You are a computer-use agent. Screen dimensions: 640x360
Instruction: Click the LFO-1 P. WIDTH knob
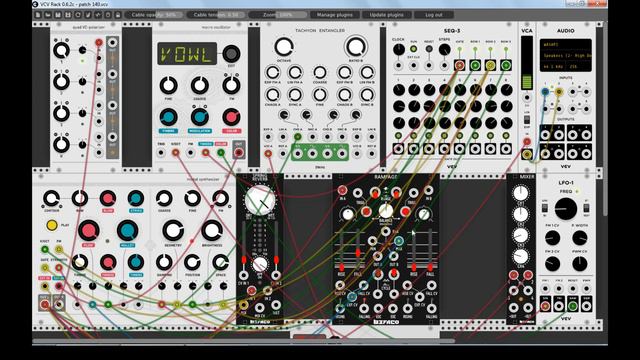tap(580, 238)
